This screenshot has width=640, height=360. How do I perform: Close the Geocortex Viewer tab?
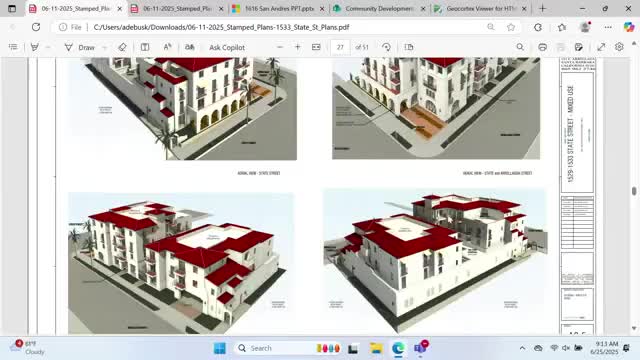pos(524,9)
